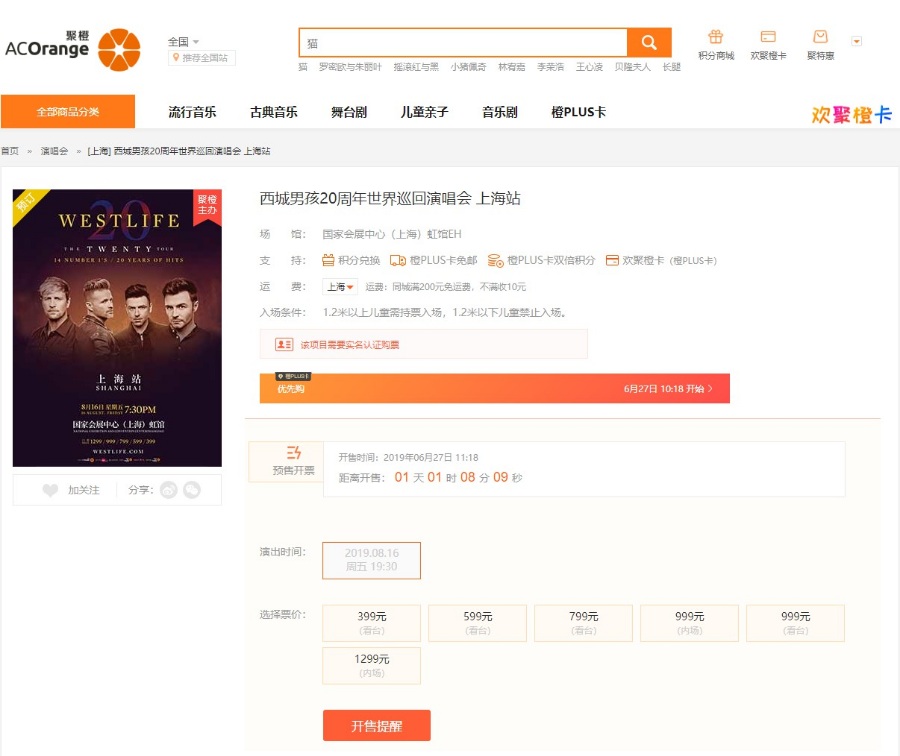Expand the small arrow dropdown beside 聚特惠
Image resolution: width=900 pixels, height=756 pixels.
click(x=856, y=41)
